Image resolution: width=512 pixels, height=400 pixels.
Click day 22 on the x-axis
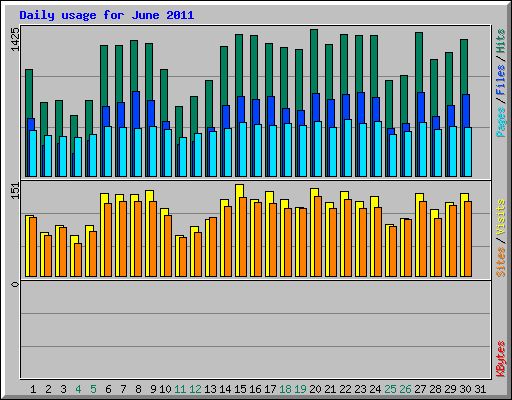tap(345, 389)
